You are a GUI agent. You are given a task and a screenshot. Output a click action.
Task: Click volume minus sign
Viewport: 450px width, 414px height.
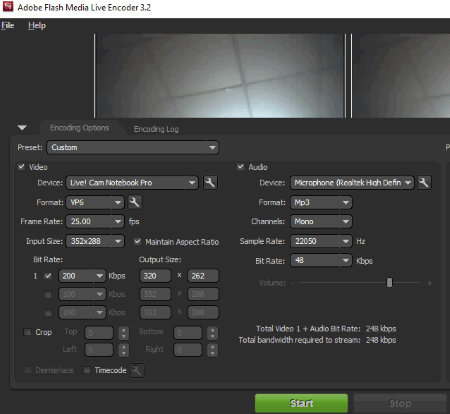[292, 283]
